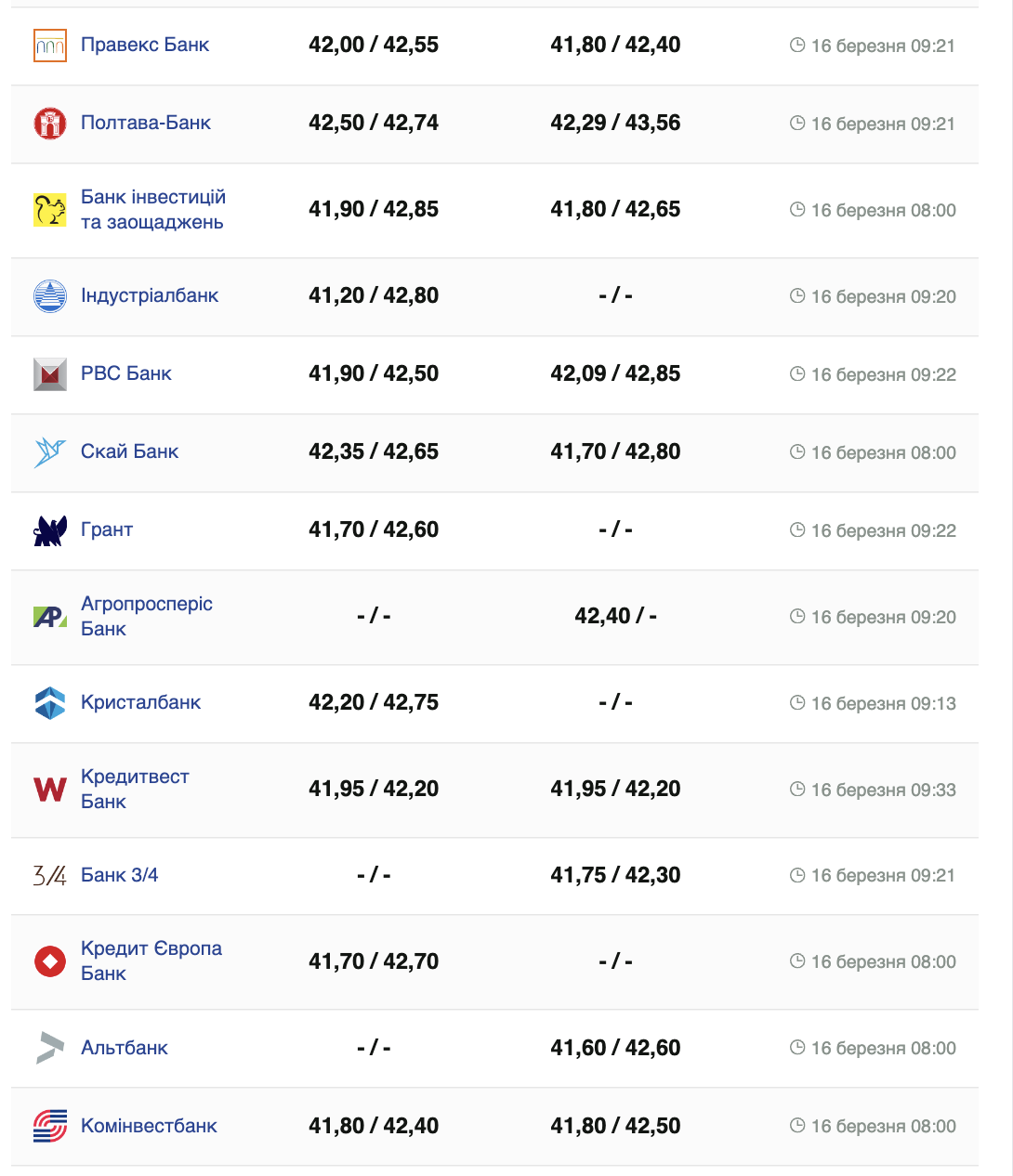Image resolution: width=1013 pixels, height=1176 pixels.
Task: Click Полтава-Банк rate 42,50 / 42,74
Action: point(374,123)
